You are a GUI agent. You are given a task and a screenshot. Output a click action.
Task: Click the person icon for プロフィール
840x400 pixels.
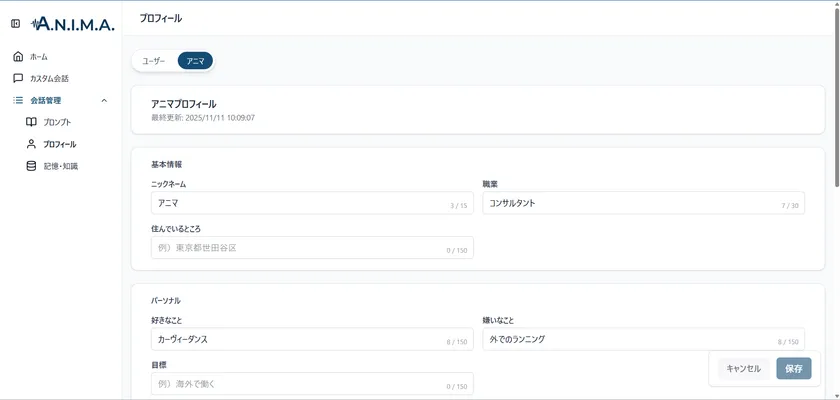coord(31,144)
